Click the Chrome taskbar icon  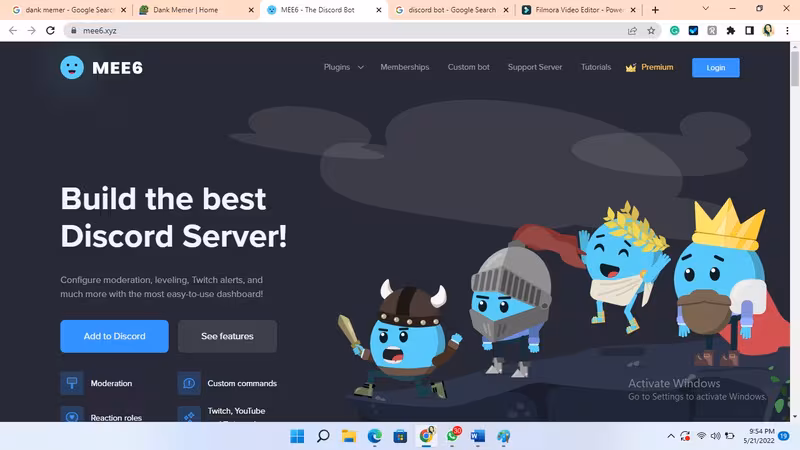click(x=427, y=436)
